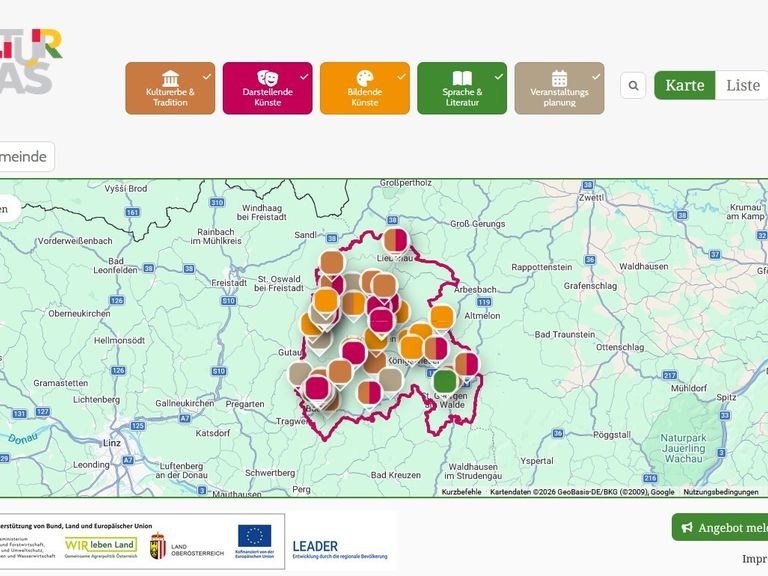
Task: Switch to the Liste view tab
Action: 742,85
